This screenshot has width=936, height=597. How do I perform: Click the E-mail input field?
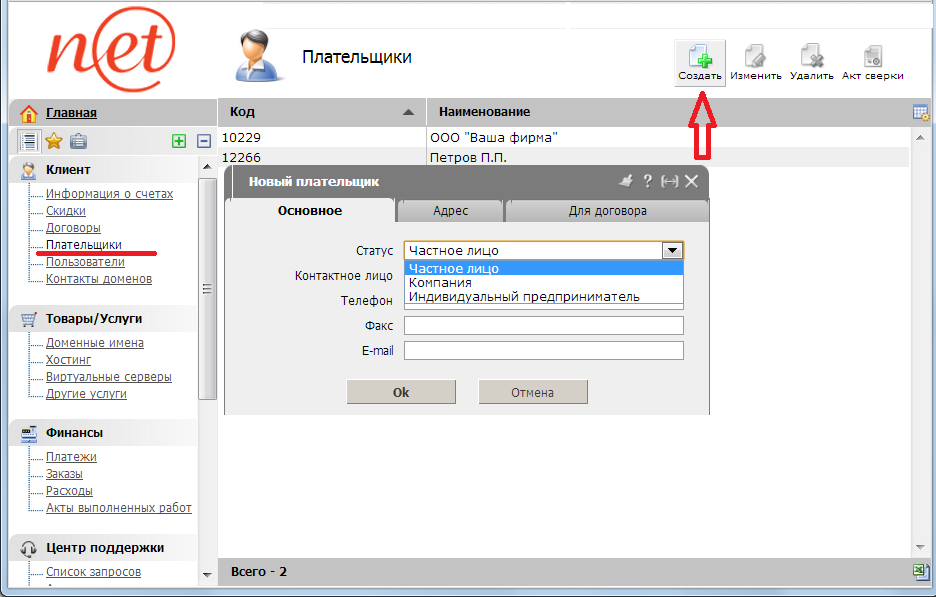tap(543, 350)
